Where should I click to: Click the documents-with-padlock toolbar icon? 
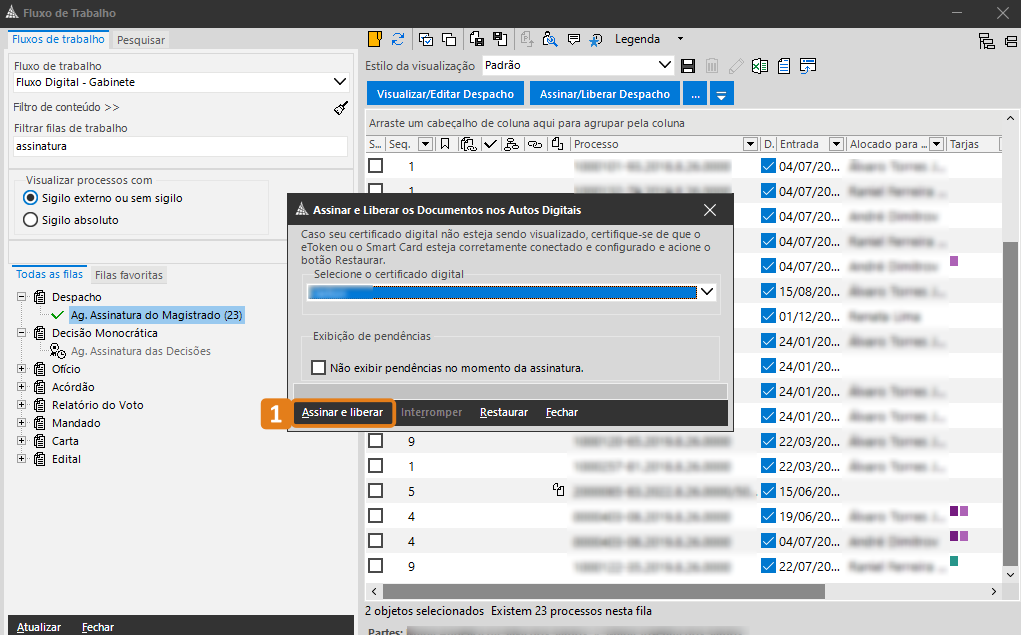477,39
